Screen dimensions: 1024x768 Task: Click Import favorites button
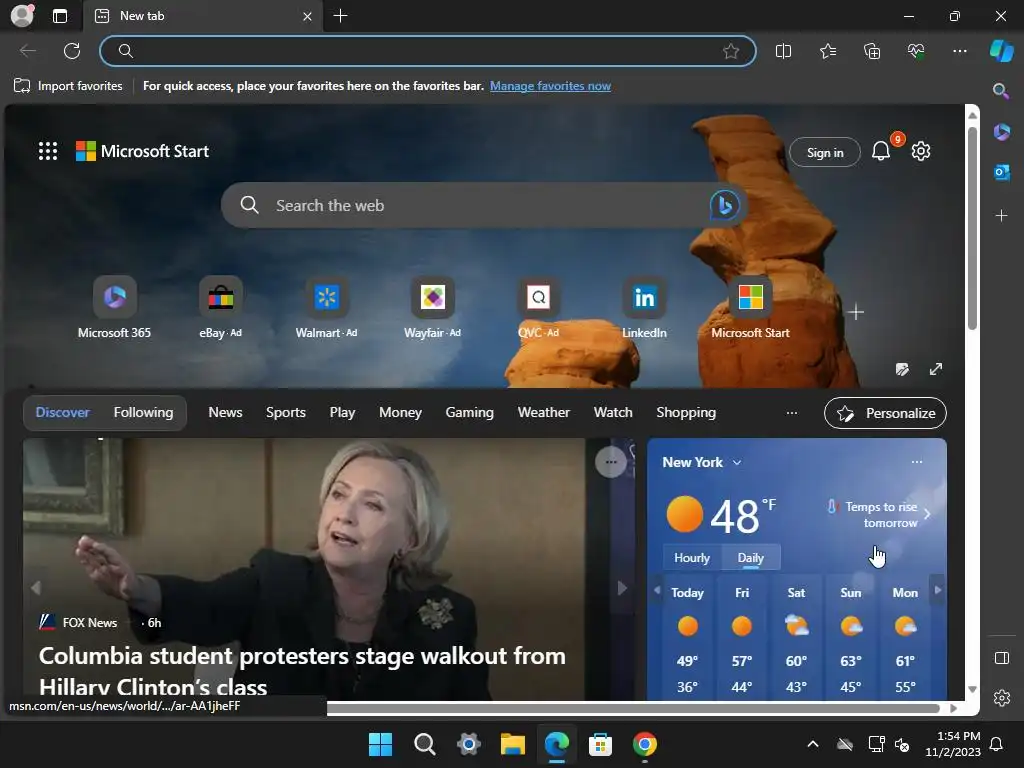(x=68, y=86)
